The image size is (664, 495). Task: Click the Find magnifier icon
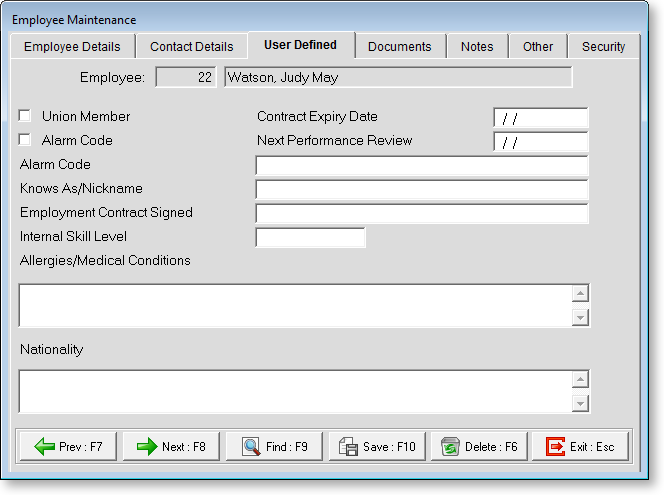pos(251,447)
